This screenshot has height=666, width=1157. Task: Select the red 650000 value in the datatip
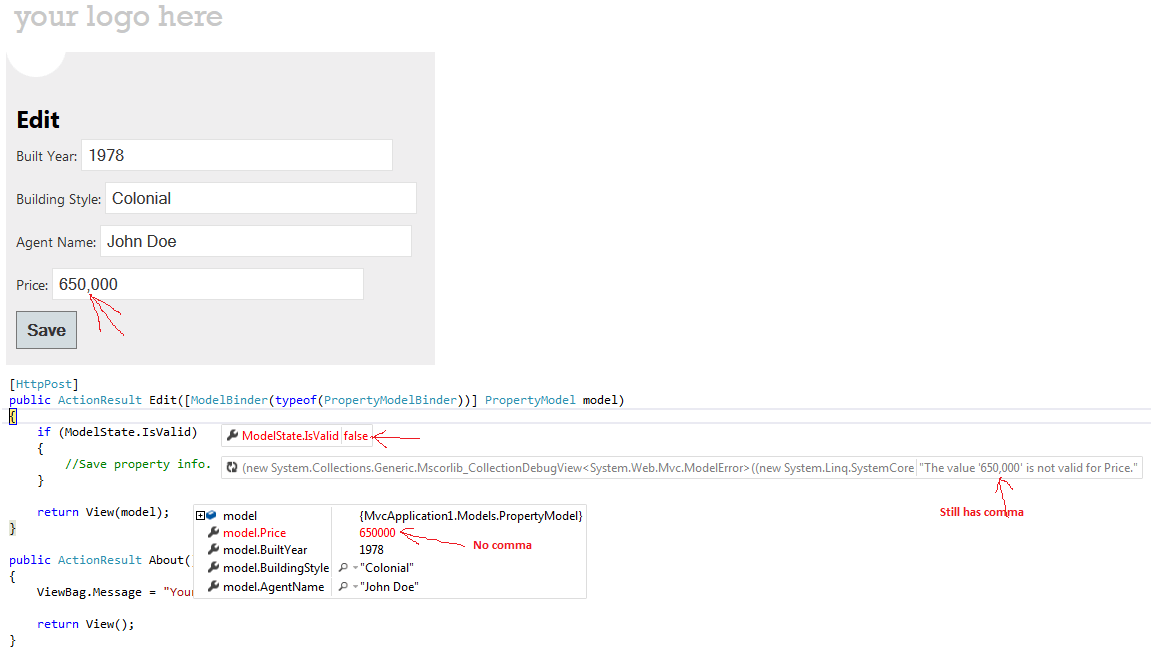pyautogui.click(x=377, y=533)
